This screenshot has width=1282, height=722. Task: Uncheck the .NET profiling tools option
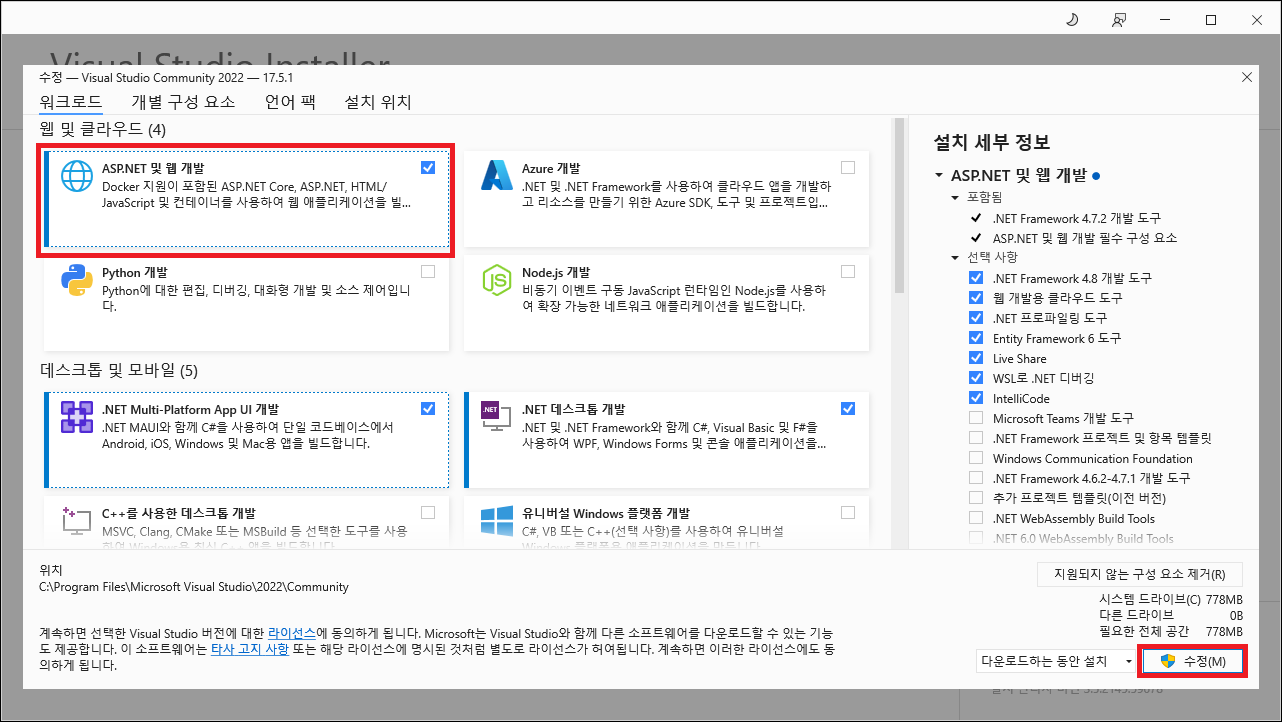pos(976,318)
